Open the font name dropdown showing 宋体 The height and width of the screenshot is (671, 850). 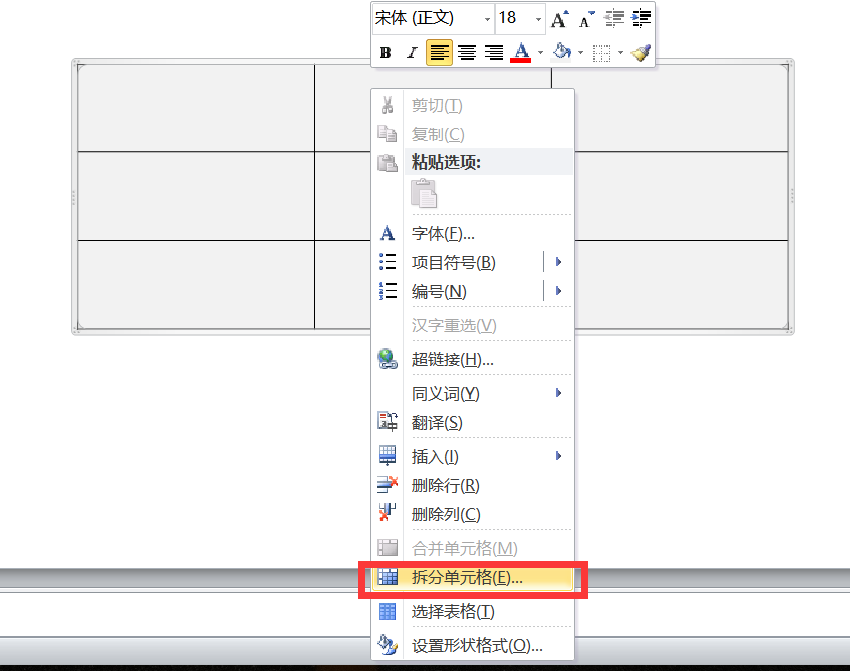click(x=487, y=18)
